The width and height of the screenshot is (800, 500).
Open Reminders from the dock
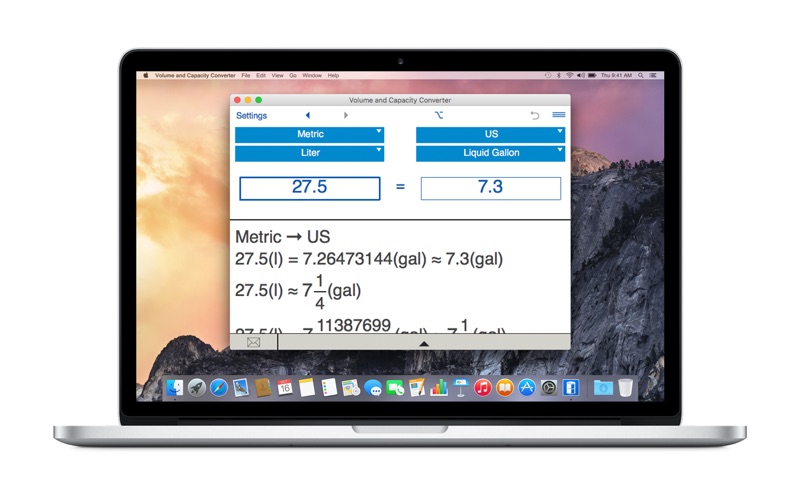(x=329, y=388)
